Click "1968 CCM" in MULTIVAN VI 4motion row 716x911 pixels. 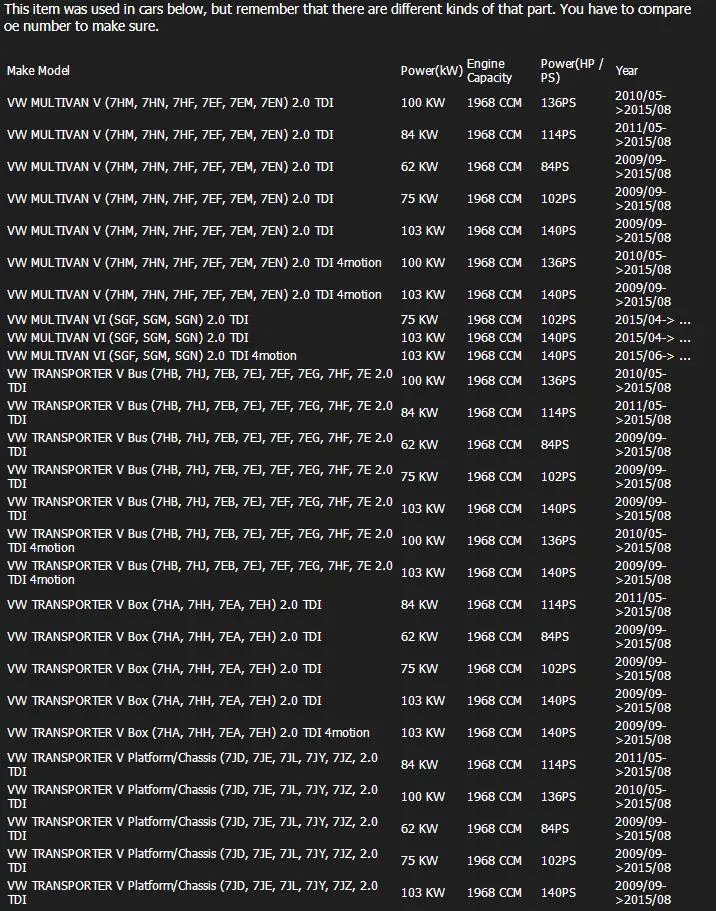pyautogui.click(x=494, y=356)
